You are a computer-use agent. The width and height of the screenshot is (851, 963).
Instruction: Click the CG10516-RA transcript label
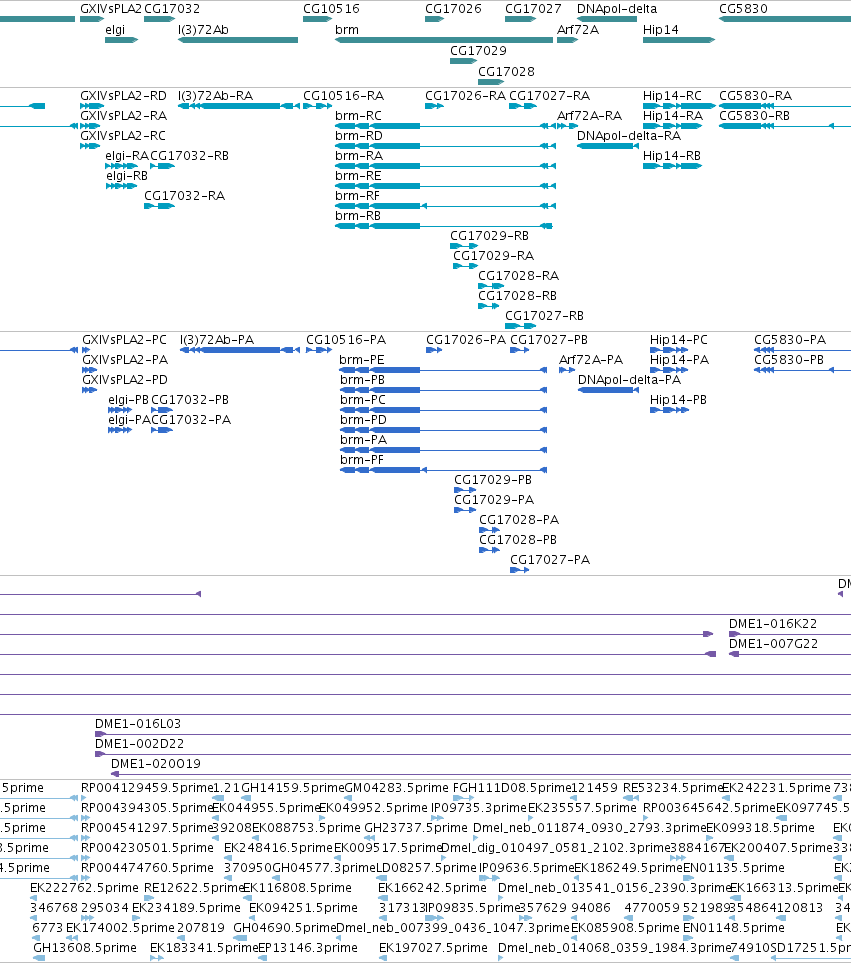(x=343, y=96)
